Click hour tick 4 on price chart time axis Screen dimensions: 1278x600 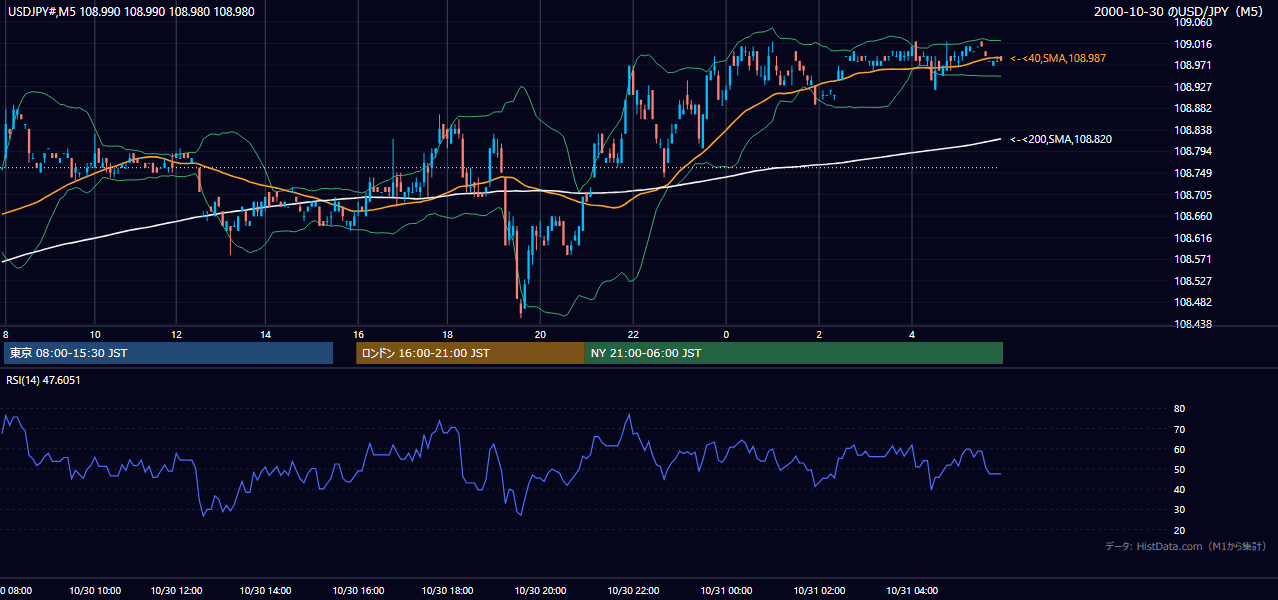[x=912, y=334]
